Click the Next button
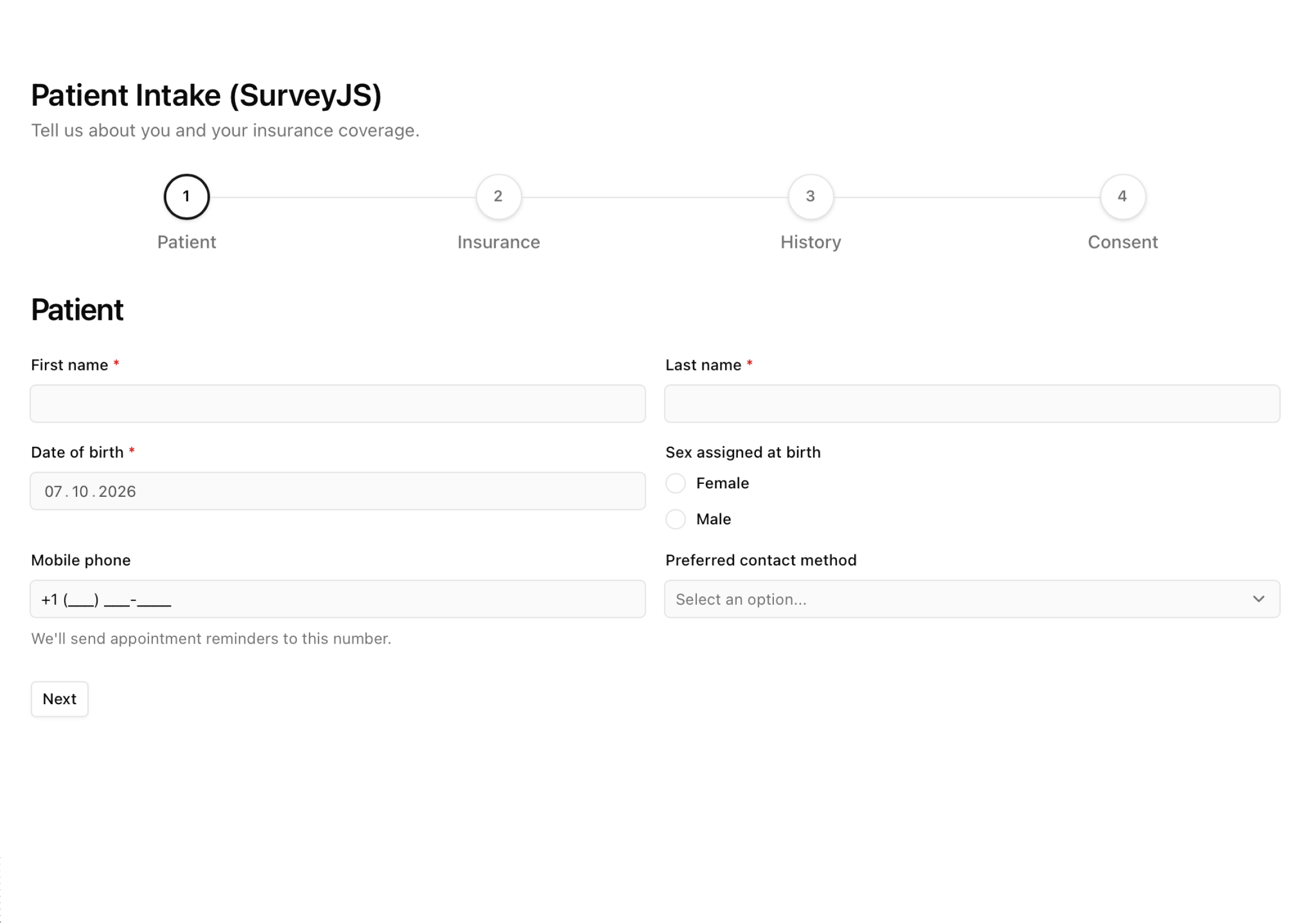1305x924 pixels. (59, 699)
